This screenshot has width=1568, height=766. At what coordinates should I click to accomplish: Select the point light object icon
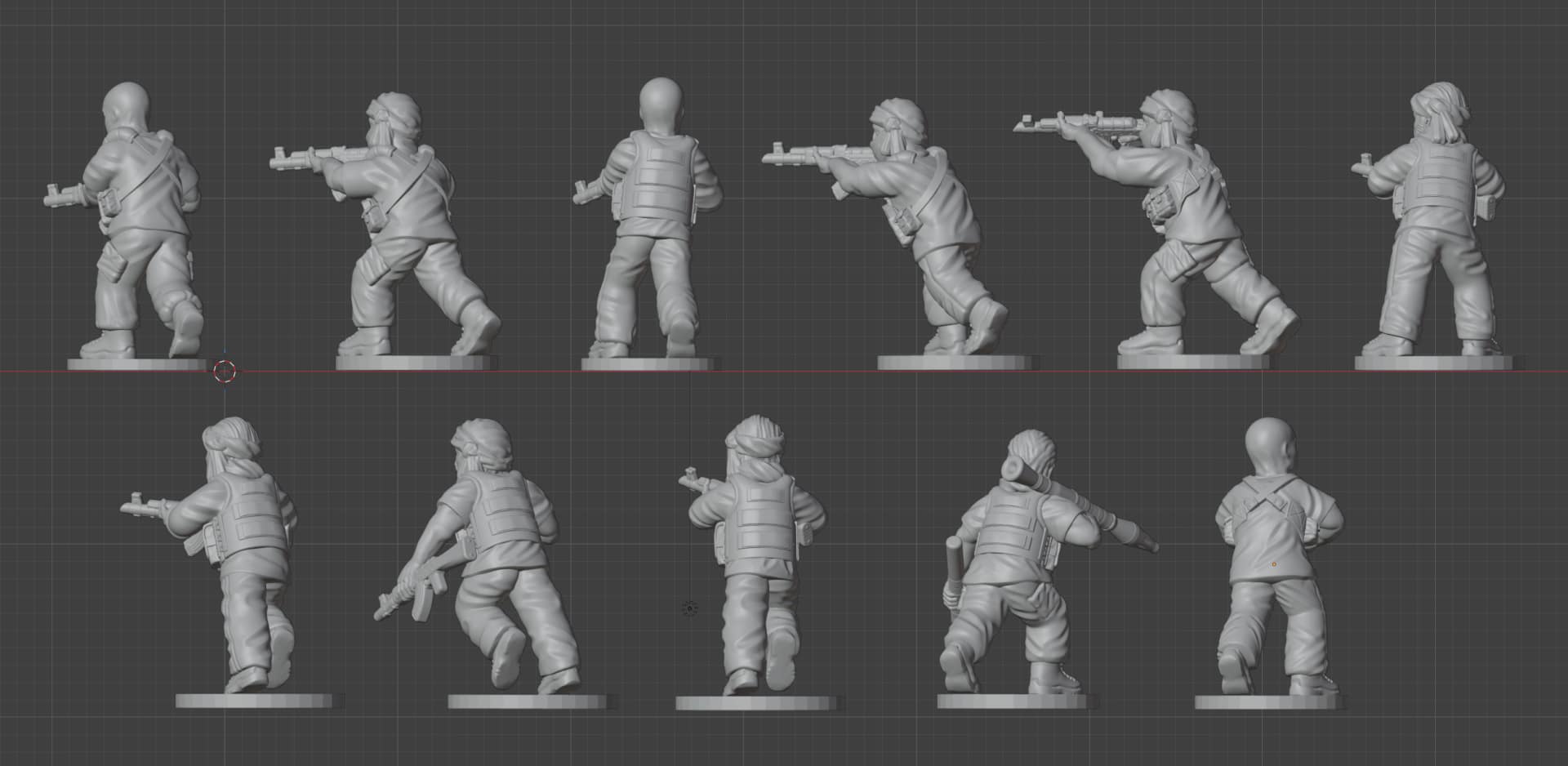coord(689,608)
